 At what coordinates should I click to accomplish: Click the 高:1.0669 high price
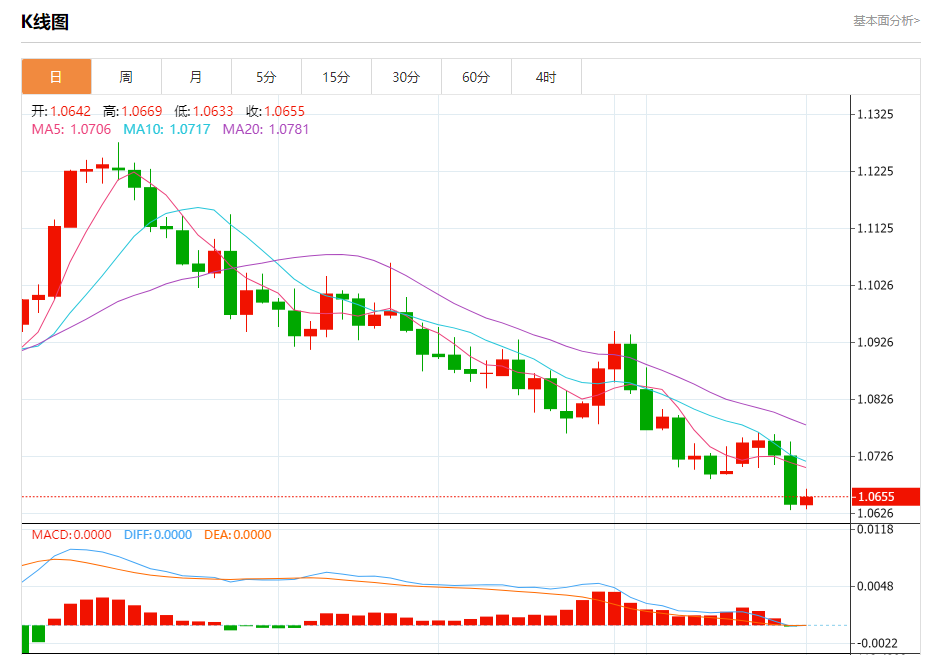point(132,111)
